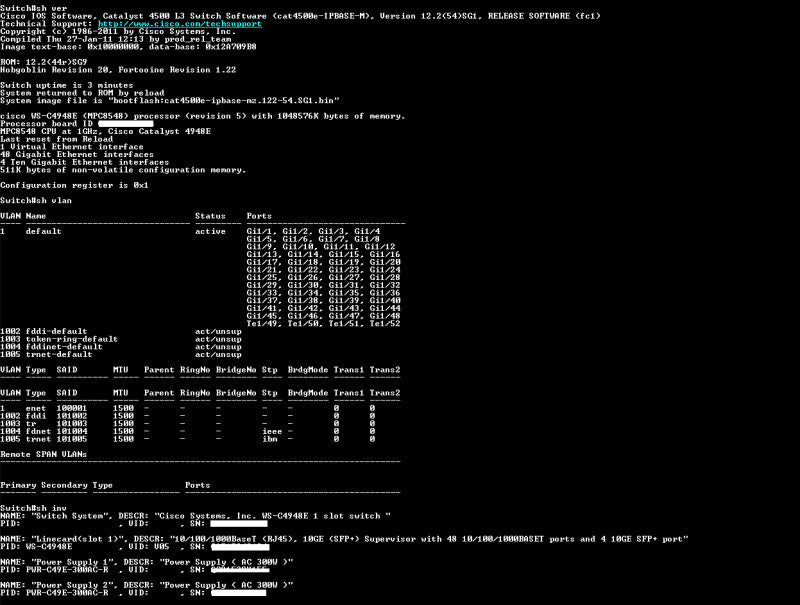Select '511K bytes of non-volatile configuration memory'
This screenshot has width=800, height=605.
[123, 170]
